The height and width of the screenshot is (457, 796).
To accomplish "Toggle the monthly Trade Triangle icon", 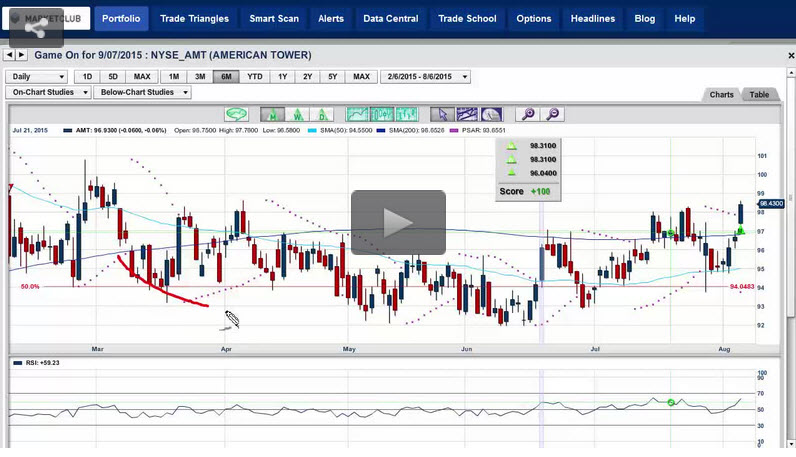I will coord(273,114).
